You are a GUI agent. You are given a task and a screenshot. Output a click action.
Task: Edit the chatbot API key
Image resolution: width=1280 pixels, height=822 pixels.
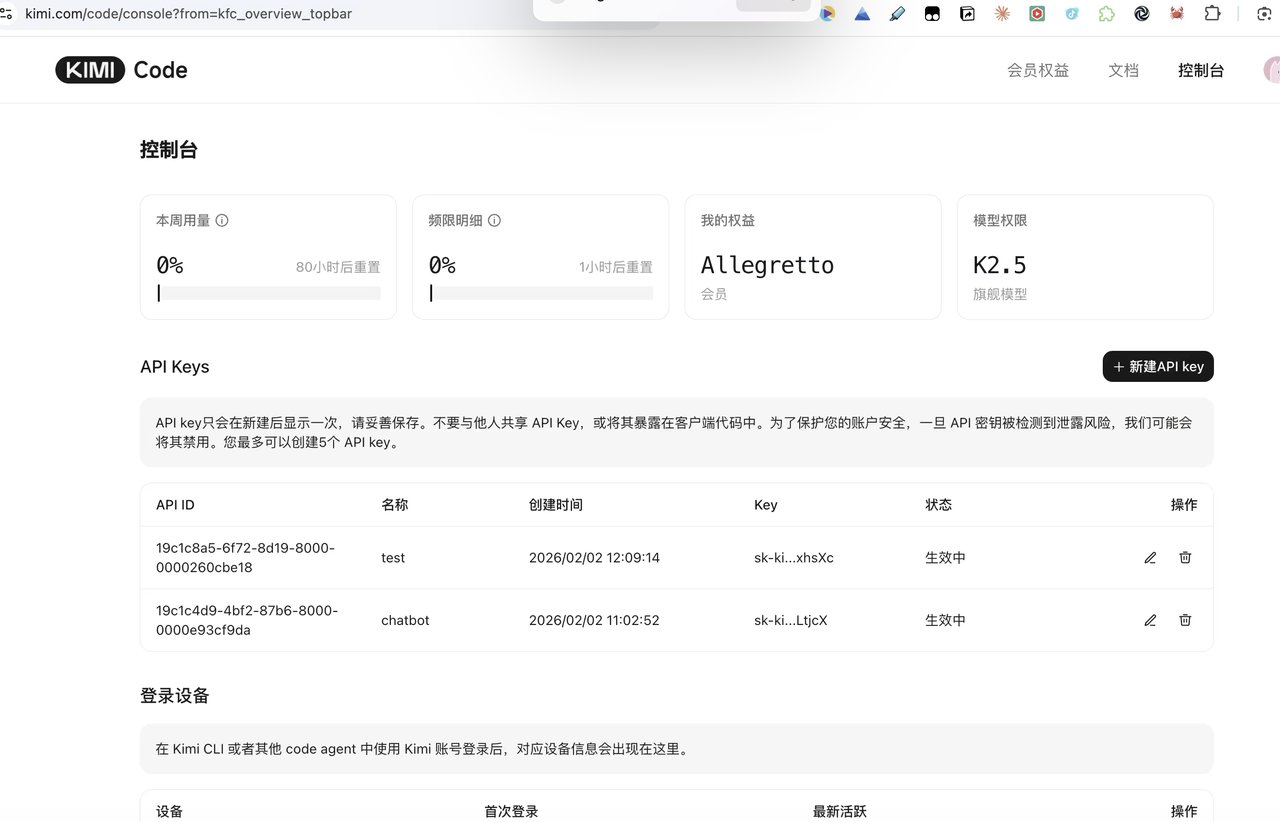click(1150, 620)
